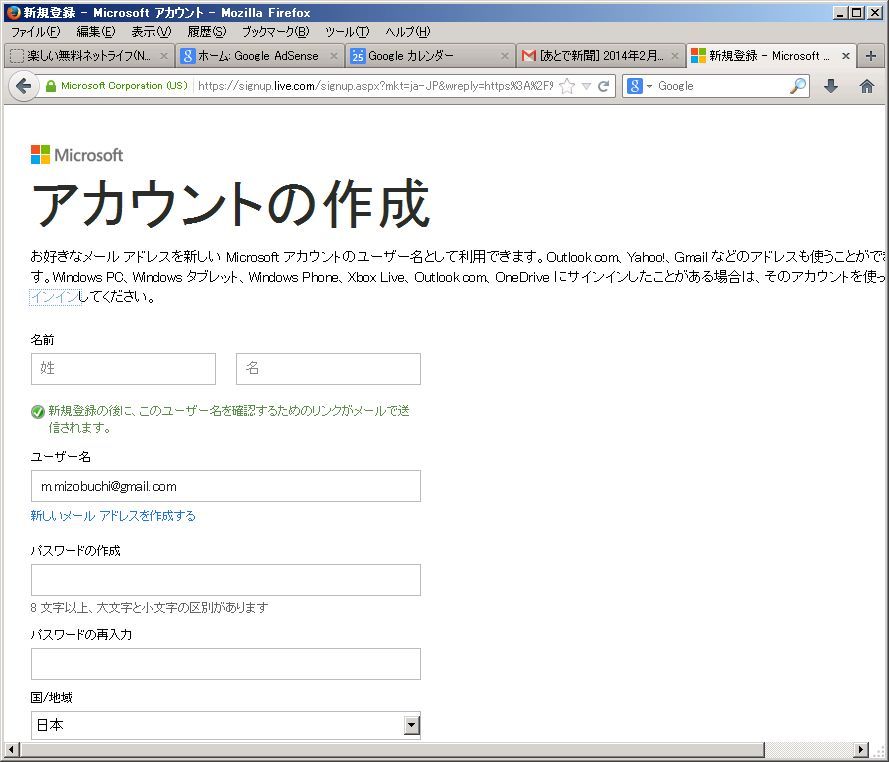Screen dimensions: 889x762
Task: Switch to the Google カレンダー tab
Action: coord(430,56)
